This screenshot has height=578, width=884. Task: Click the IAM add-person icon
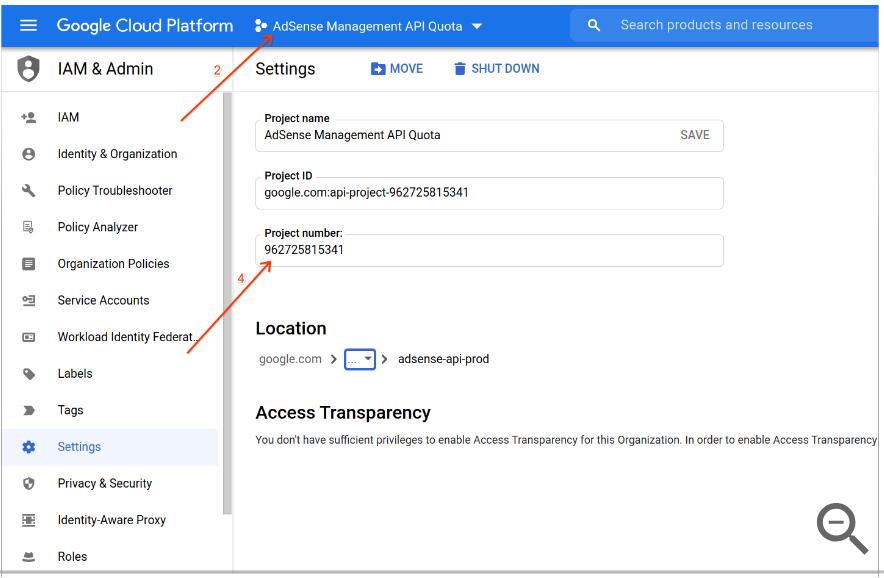pos(28,117)
